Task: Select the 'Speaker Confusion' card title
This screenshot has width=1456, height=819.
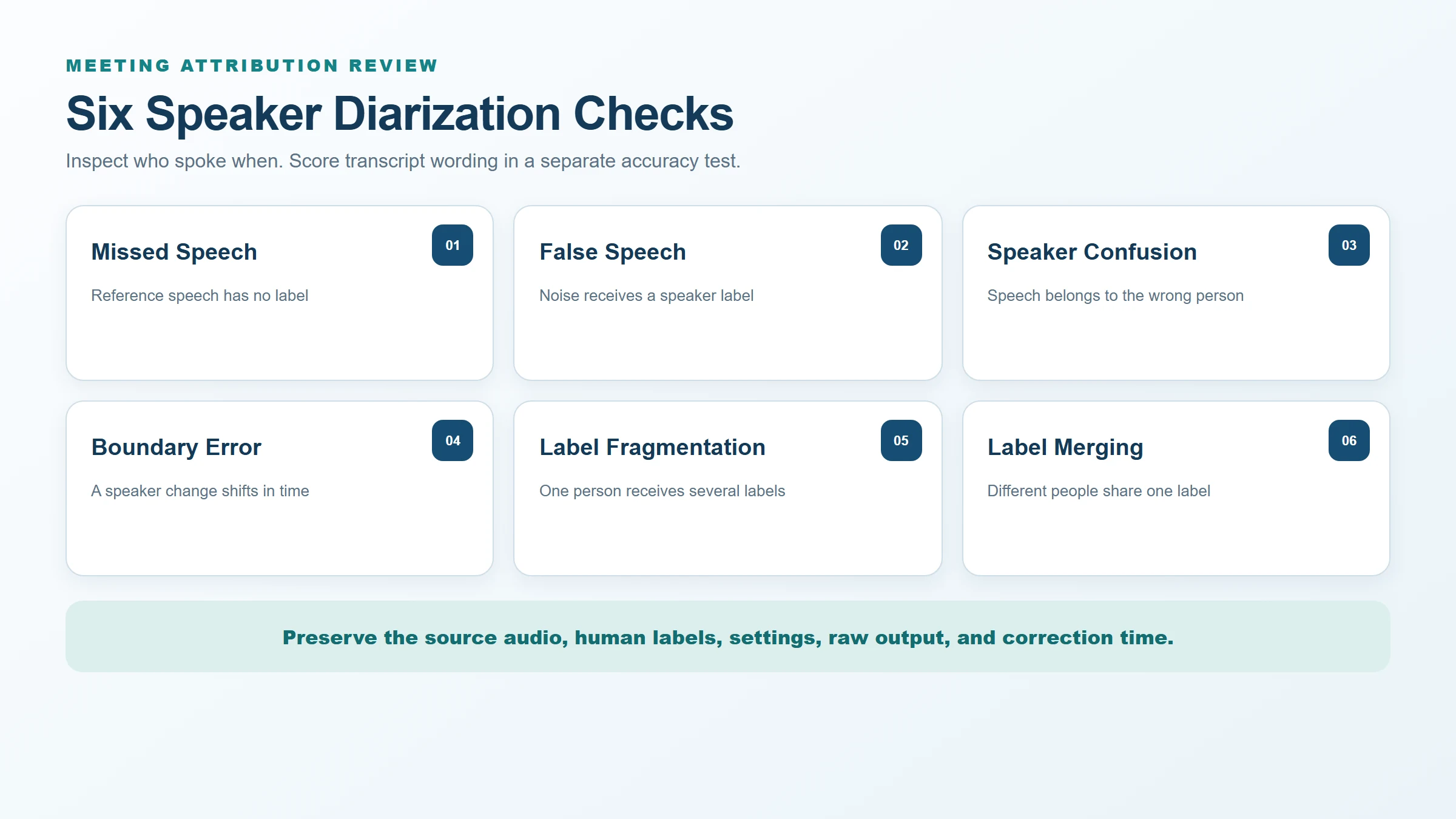Action: click(1092, 252)
